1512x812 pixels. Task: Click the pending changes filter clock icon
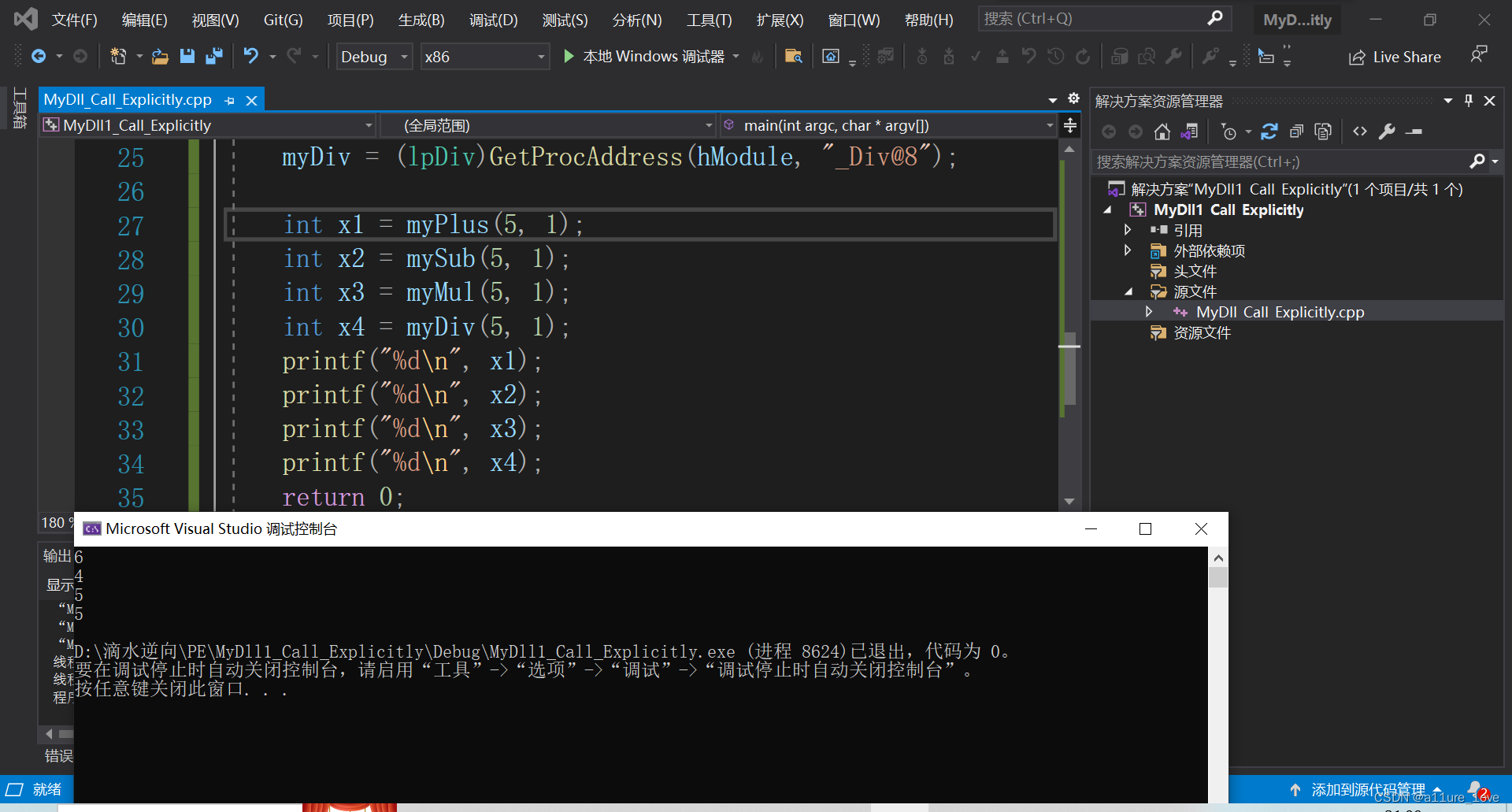click(x=1228, y=132)
